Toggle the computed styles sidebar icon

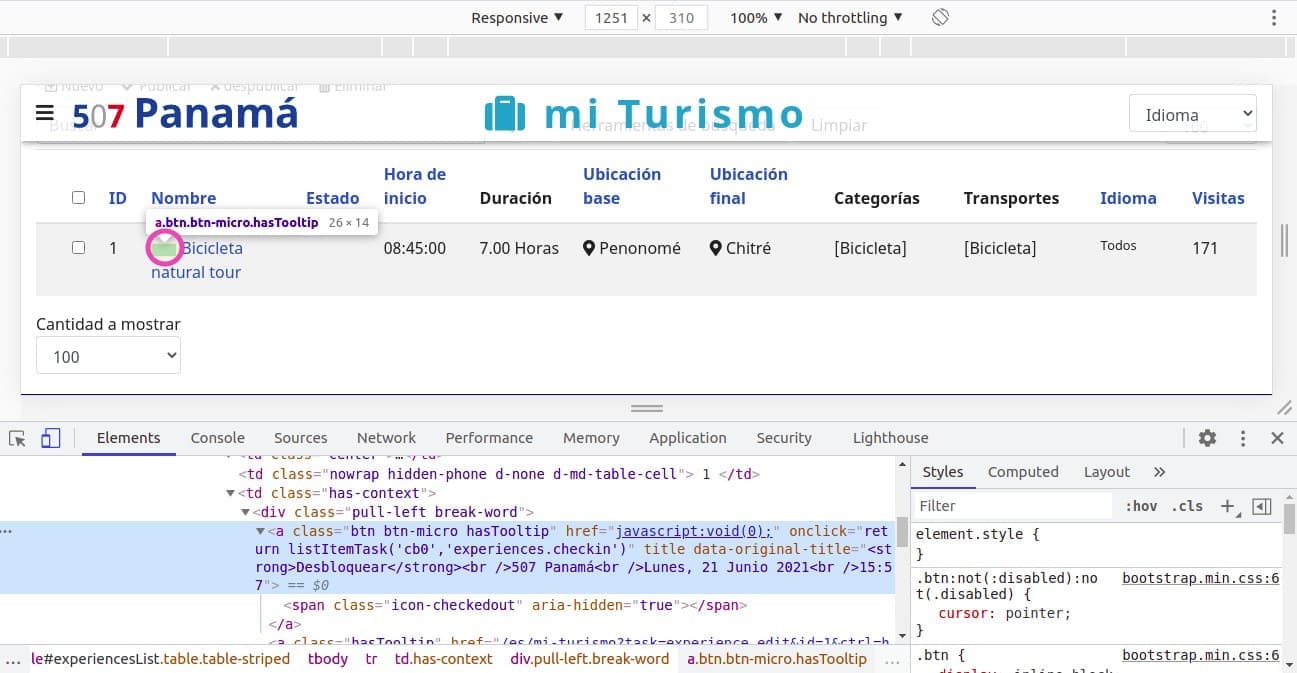pos(1262,506)
